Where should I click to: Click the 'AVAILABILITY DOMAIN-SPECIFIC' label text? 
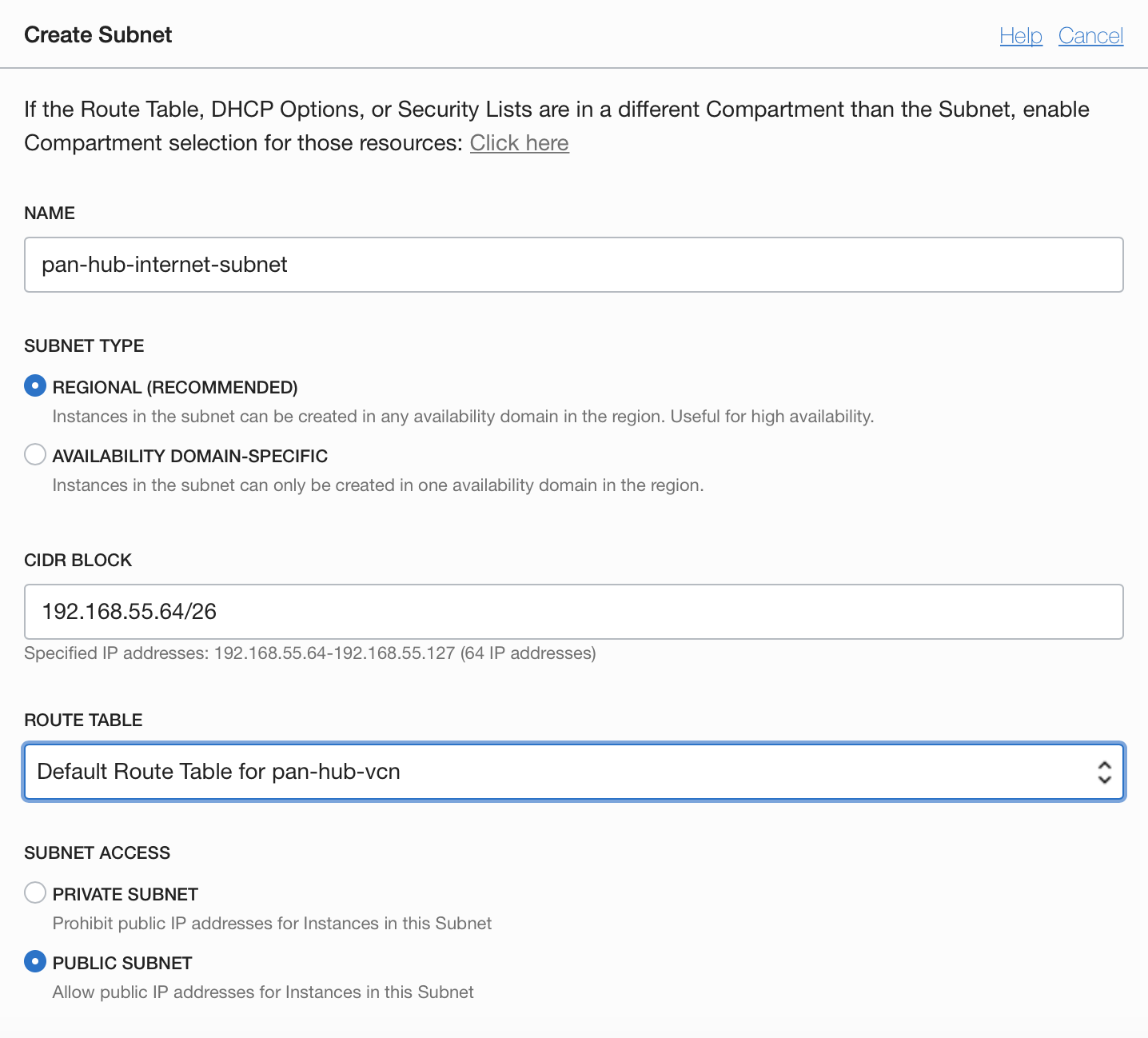190,456
